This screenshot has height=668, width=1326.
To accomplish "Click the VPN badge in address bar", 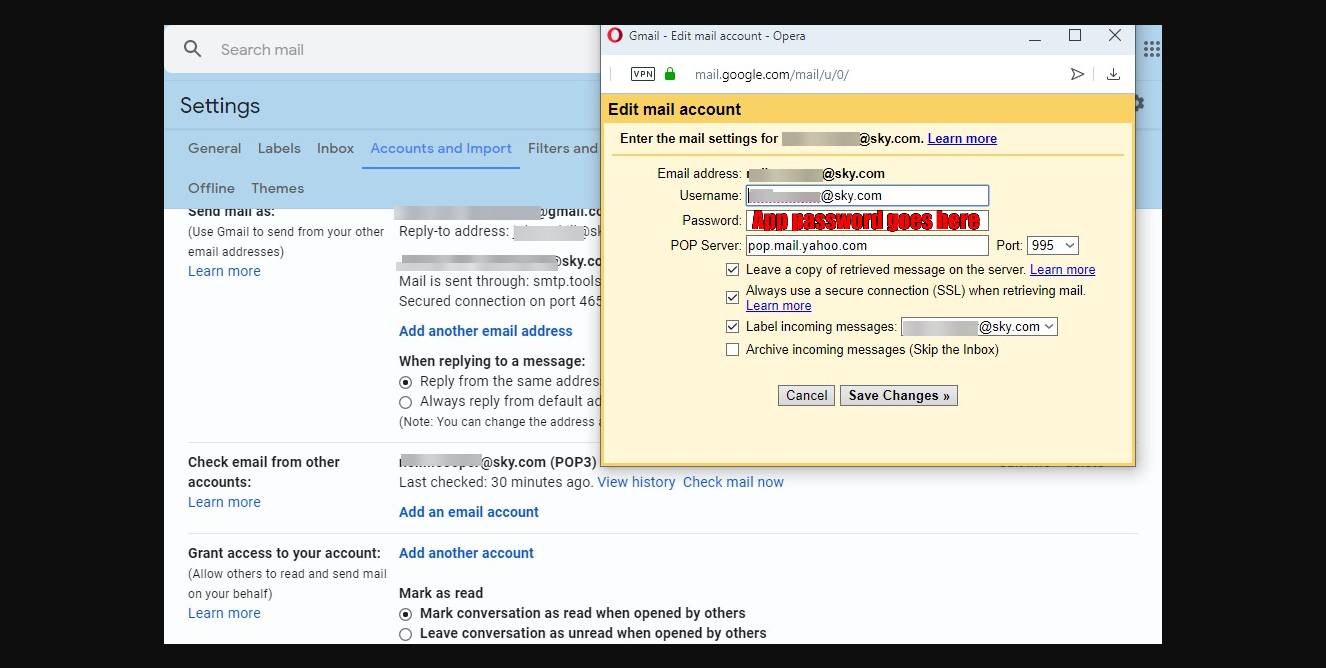I will [x=642, y=74].
